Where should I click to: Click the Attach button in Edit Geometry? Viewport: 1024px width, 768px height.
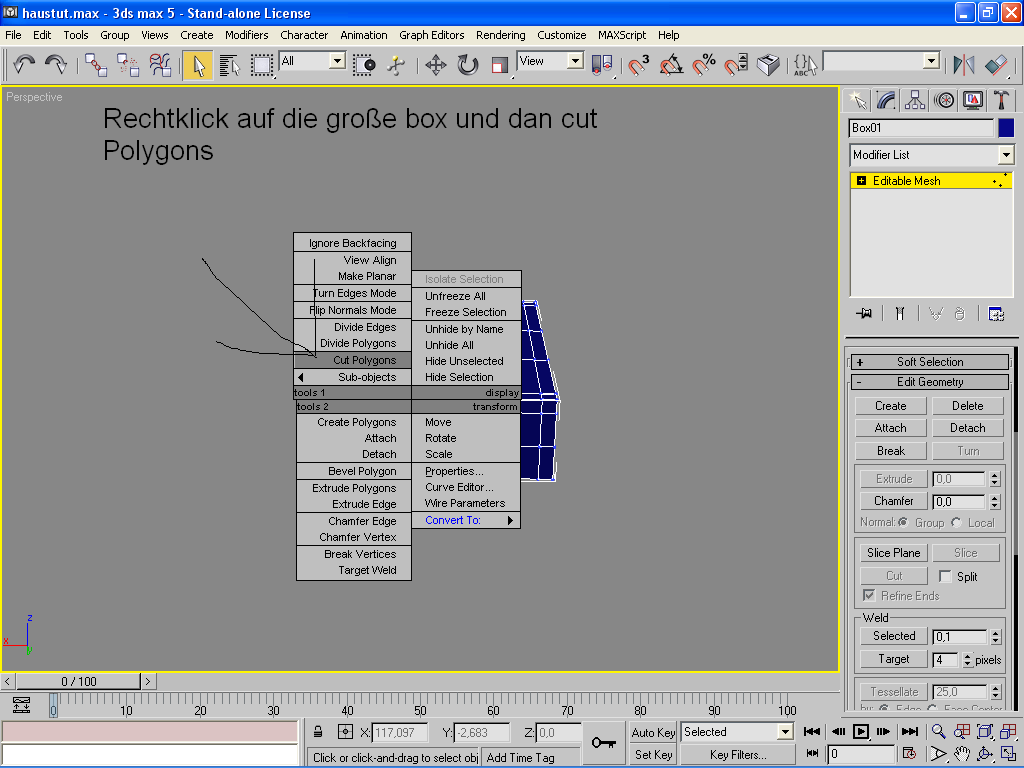pos(890,428)
